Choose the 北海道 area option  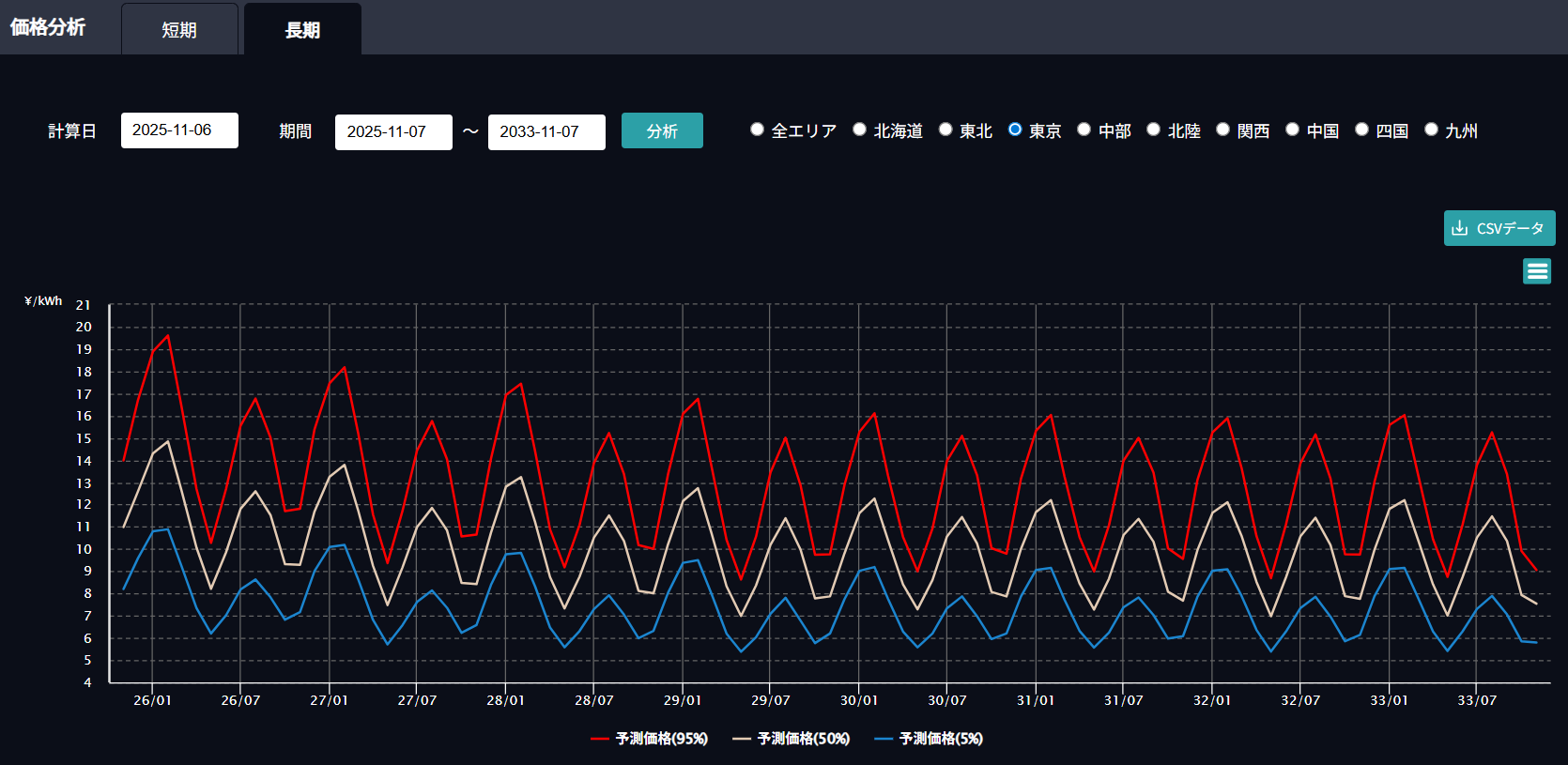click(x=859, y=130)
